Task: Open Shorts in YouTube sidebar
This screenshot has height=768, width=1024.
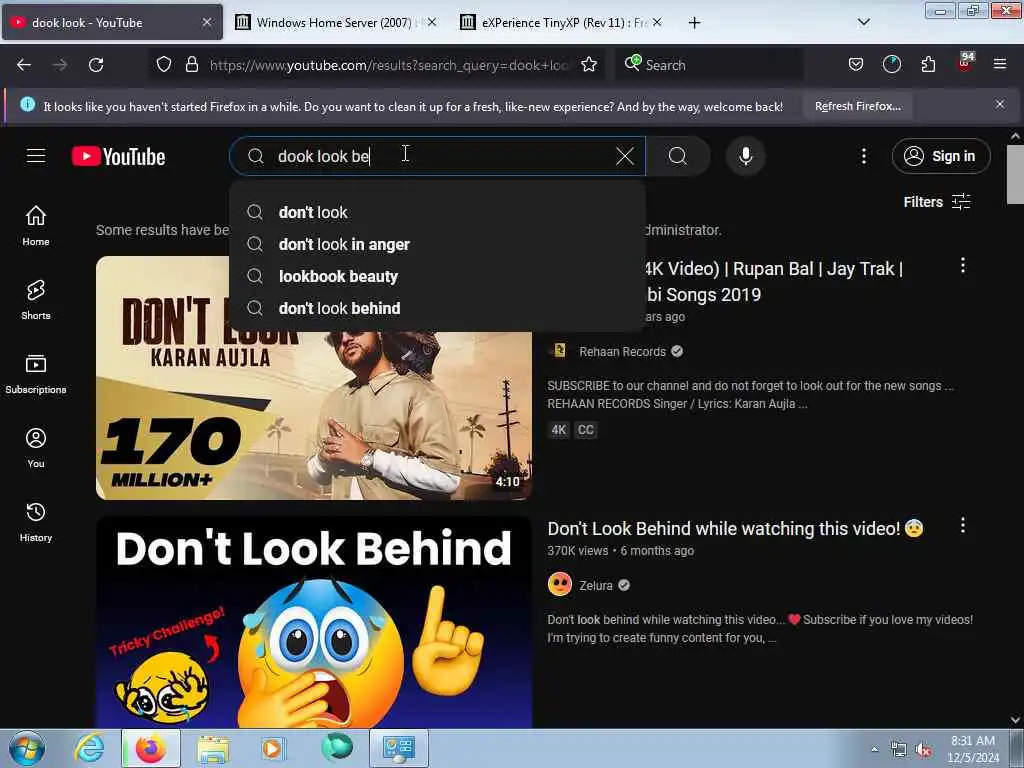Action: (x=36, y=300)
